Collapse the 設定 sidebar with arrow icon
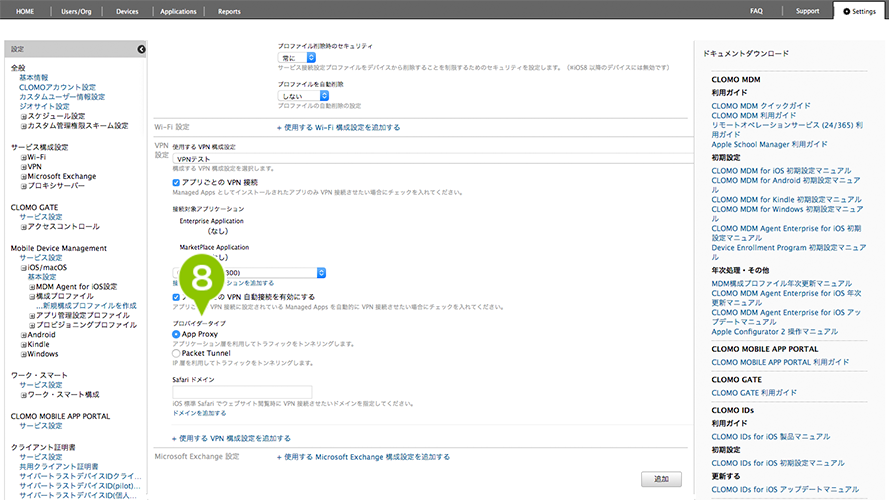This screenshot has height=500, width=889. point(141,49)
